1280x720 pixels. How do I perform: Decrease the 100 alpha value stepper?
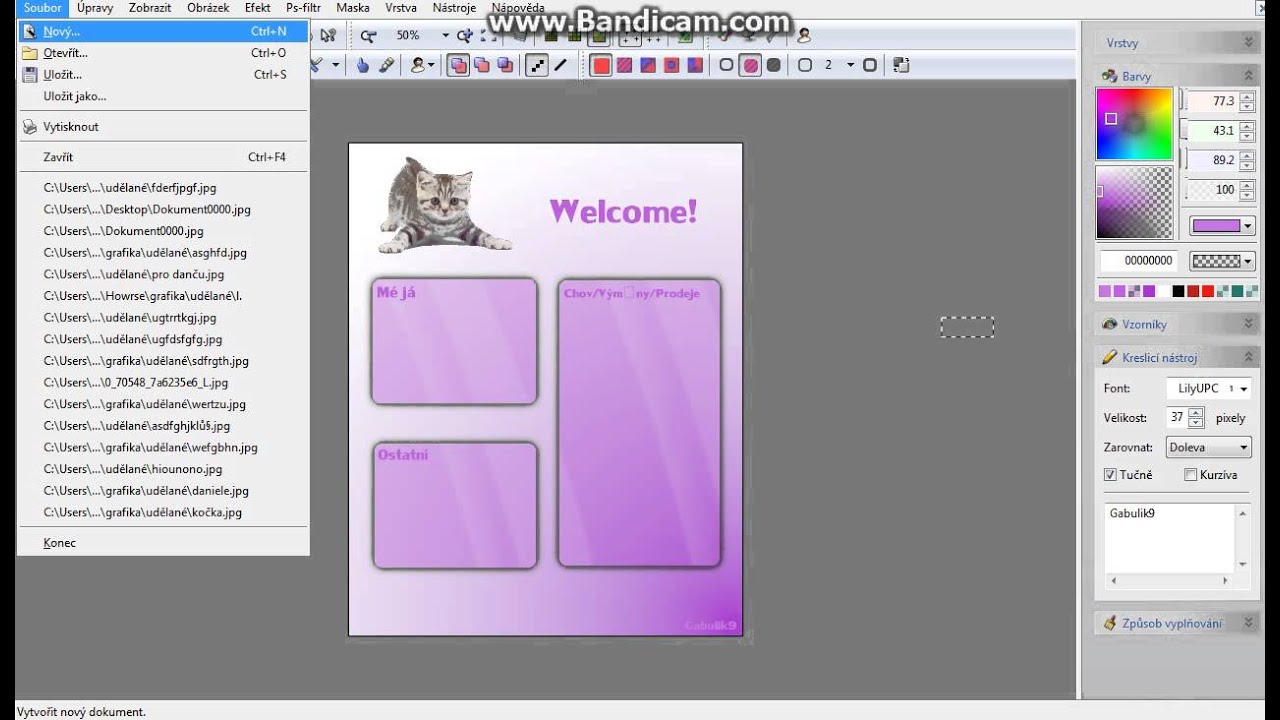[1247, 194]
